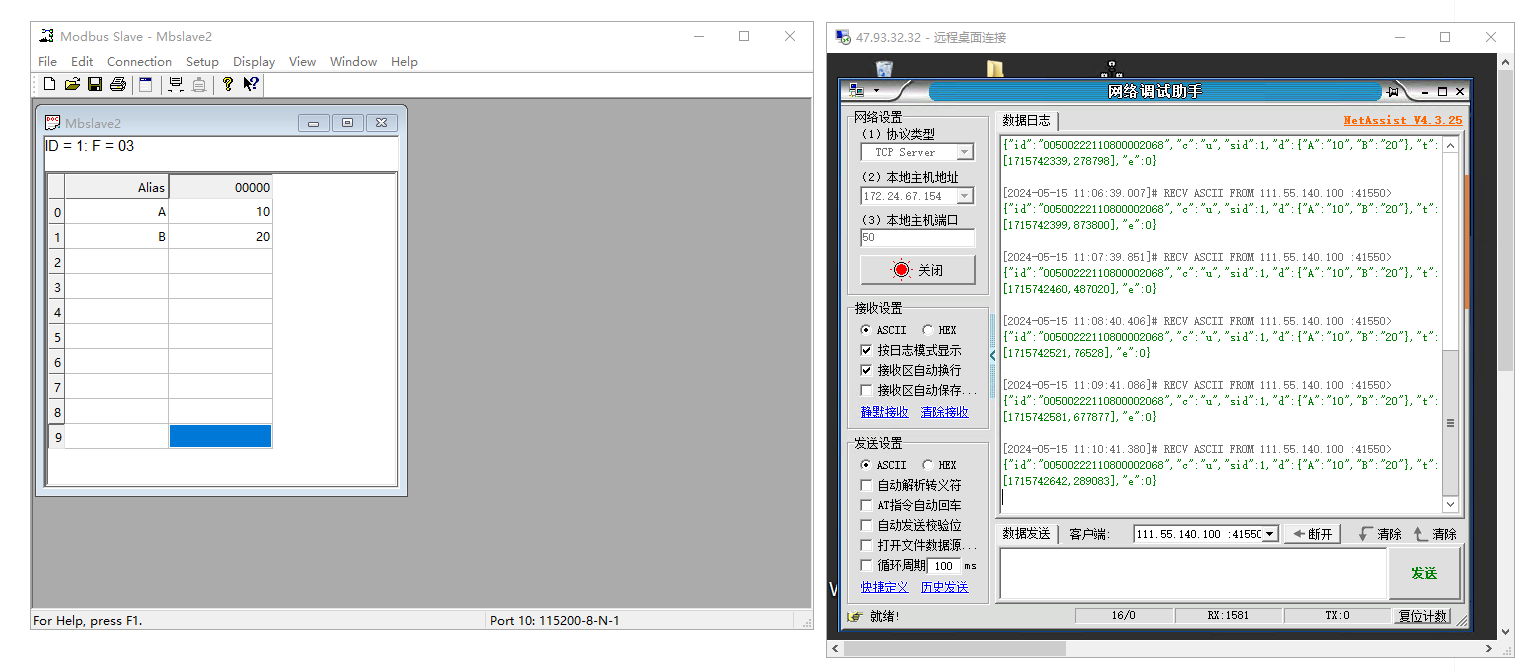Click the highlighted blue cell in row 9
This screenshot has height=672, width=1538.
click(220, 436)
